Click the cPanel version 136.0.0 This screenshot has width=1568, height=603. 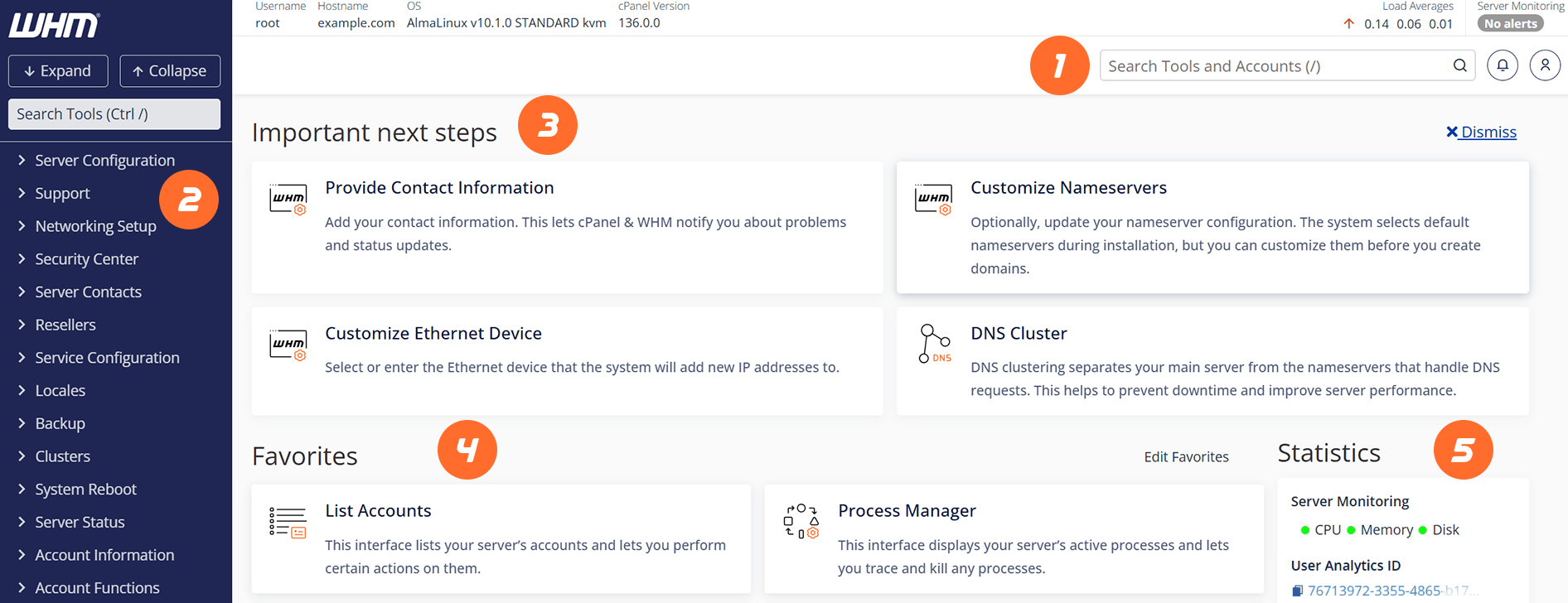(639, 23)
